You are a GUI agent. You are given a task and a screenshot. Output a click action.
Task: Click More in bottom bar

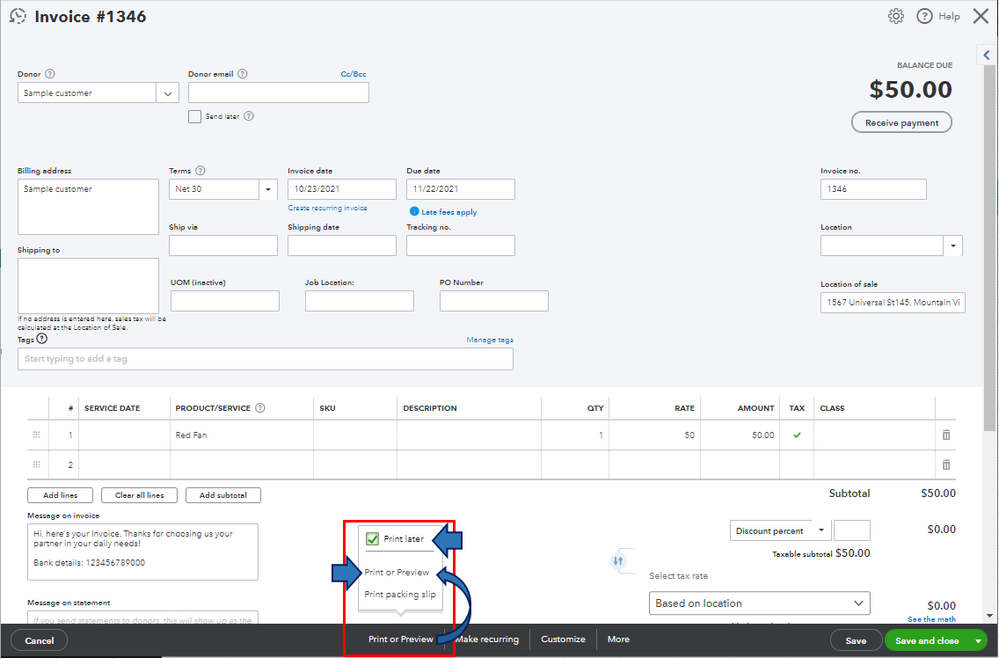(618, 639)
